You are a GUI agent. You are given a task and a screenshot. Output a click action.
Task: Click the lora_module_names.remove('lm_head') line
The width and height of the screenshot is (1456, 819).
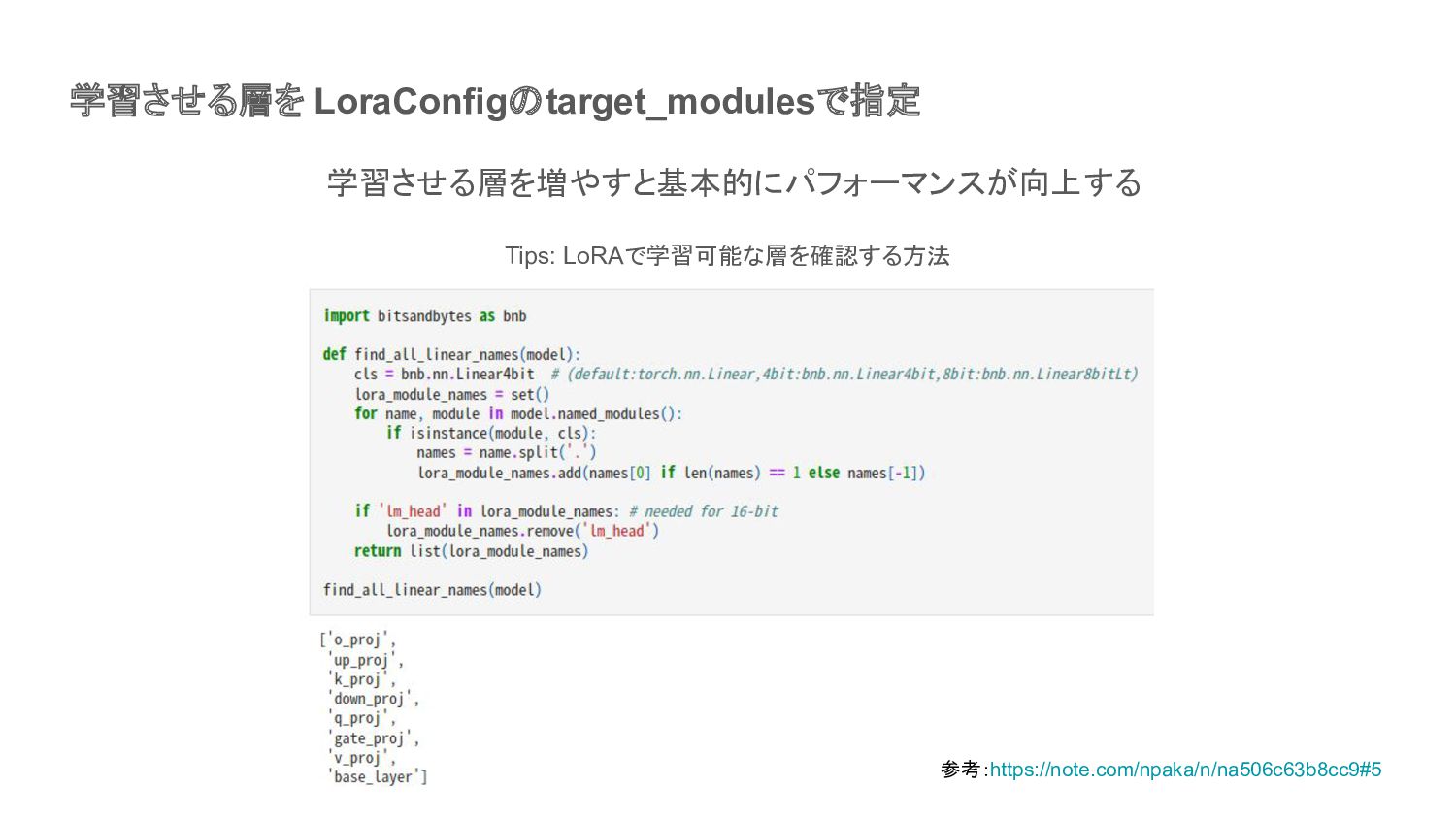click(523, 531)
